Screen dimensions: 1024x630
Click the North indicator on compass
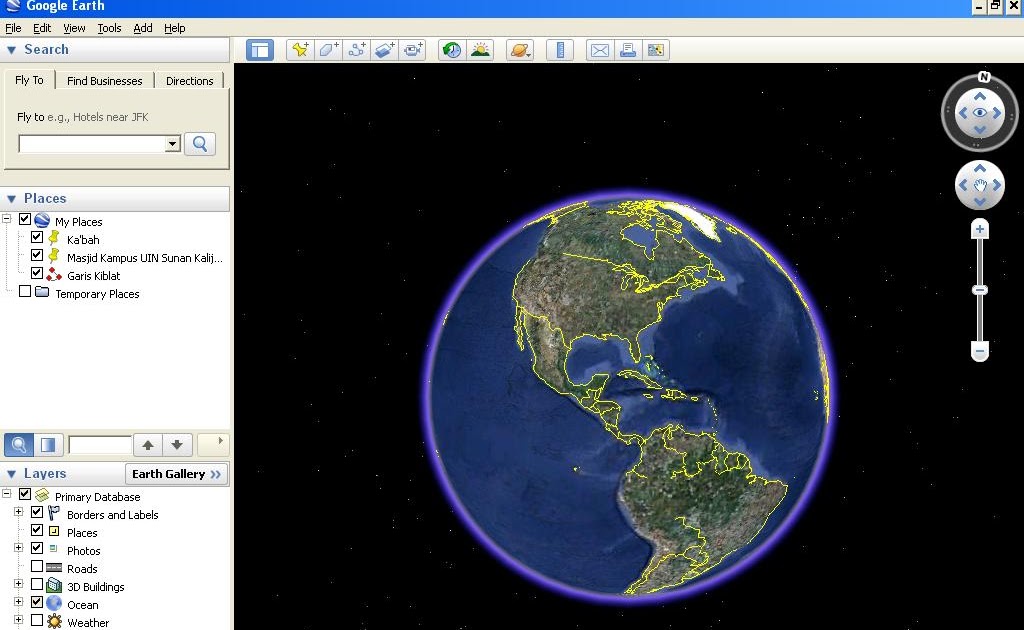(984, 77)
